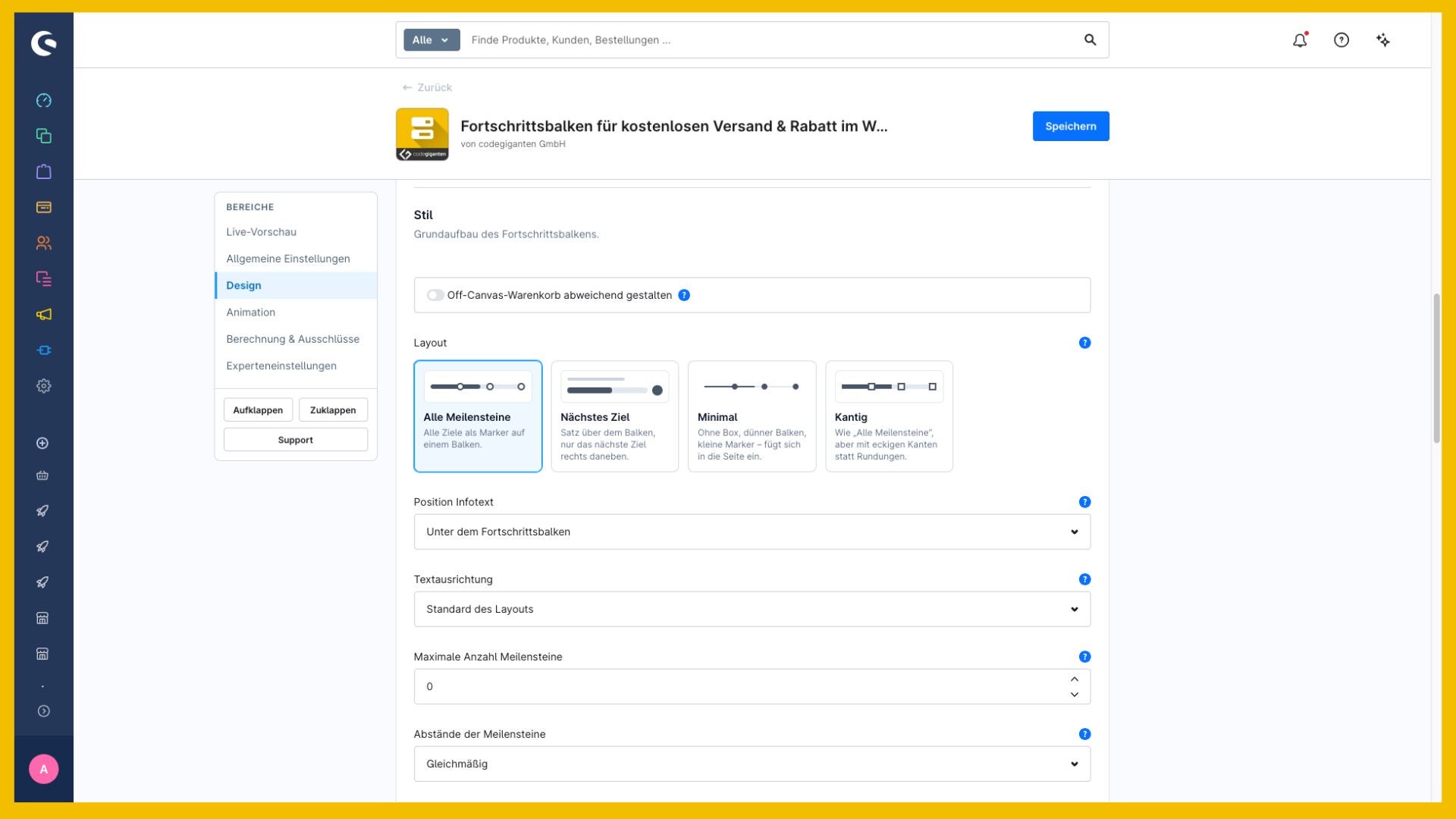Show help for Maximale Anzahl Meilensteine
Image resolution: width=1456 pixels, height=819 pixels.
coord(1084,657)
